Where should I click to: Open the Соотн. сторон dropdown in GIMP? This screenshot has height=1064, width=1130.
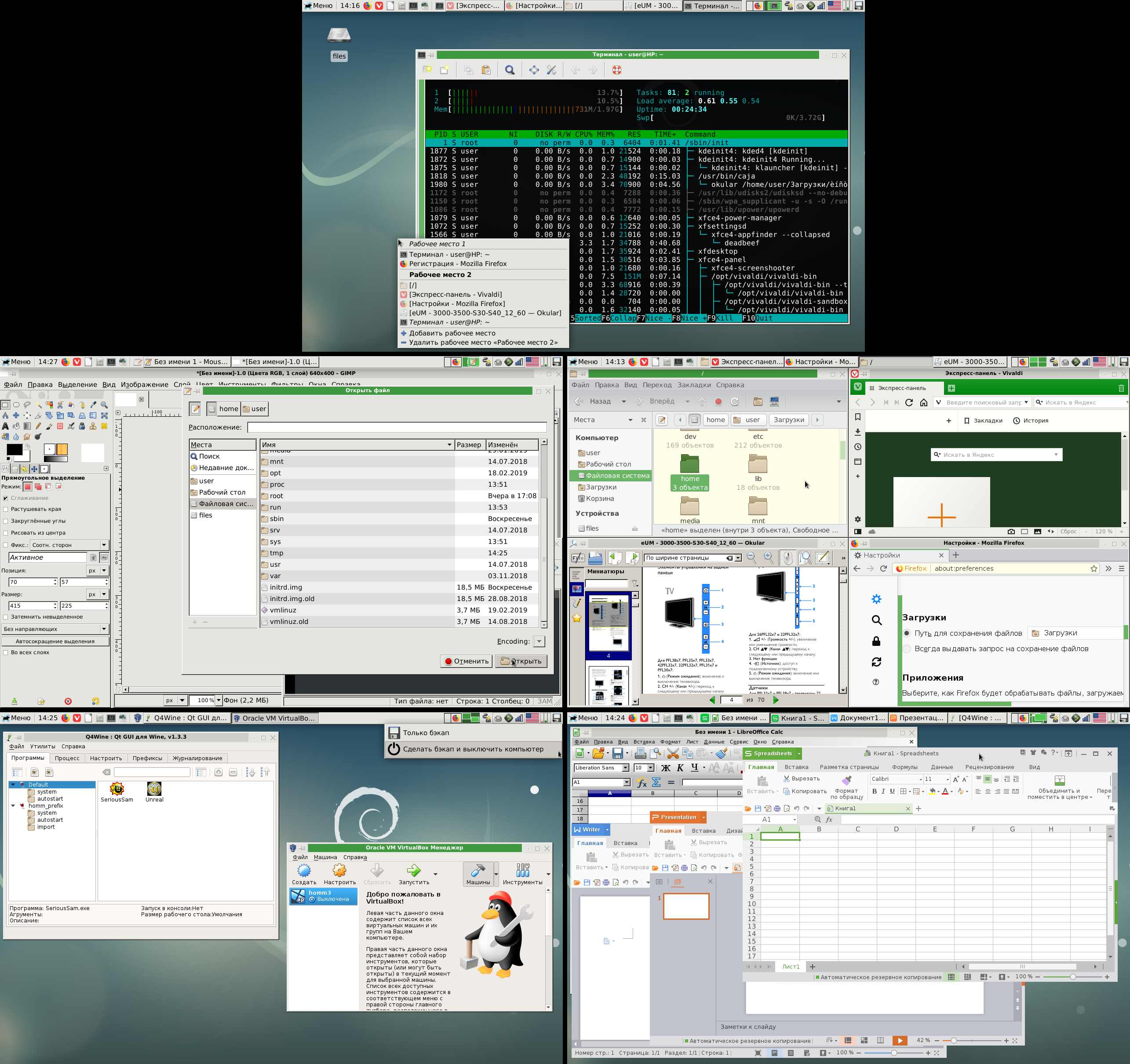[x=69, y=545]
